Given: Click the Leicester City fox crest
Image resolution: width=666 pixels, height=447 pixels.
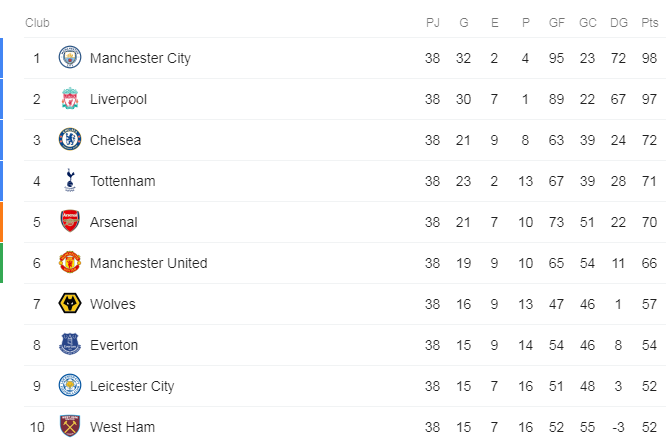Looking at the screenshot, I should coord(70,385).
